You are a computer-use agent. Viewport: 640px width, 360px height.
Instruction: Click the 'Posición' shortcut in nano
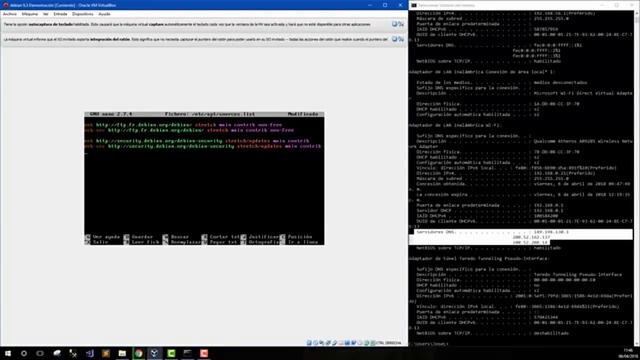click(296, 237)
